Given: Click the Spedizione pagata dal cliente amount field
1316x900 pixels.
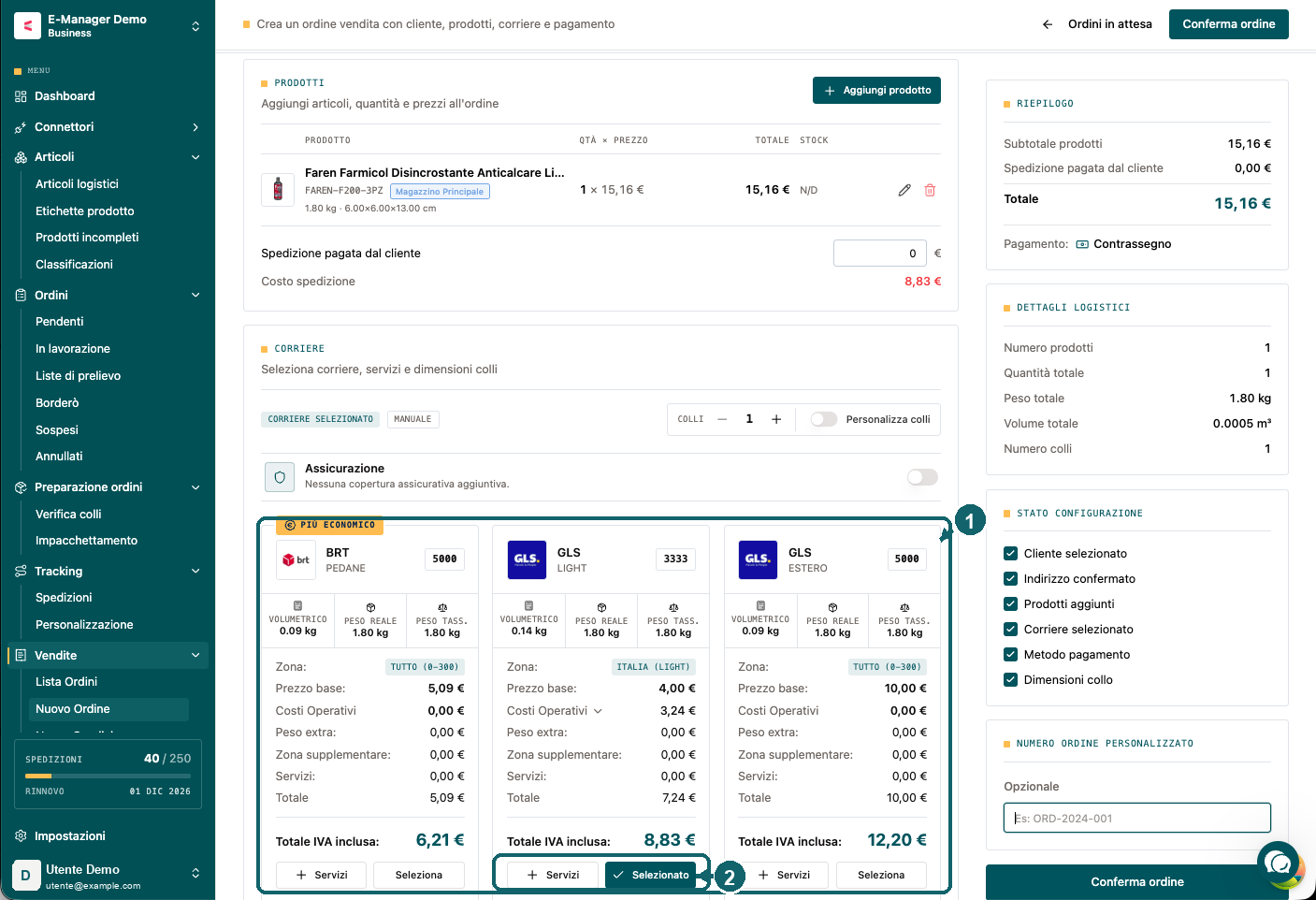Looking at the screenshot, I should [880, 254].
